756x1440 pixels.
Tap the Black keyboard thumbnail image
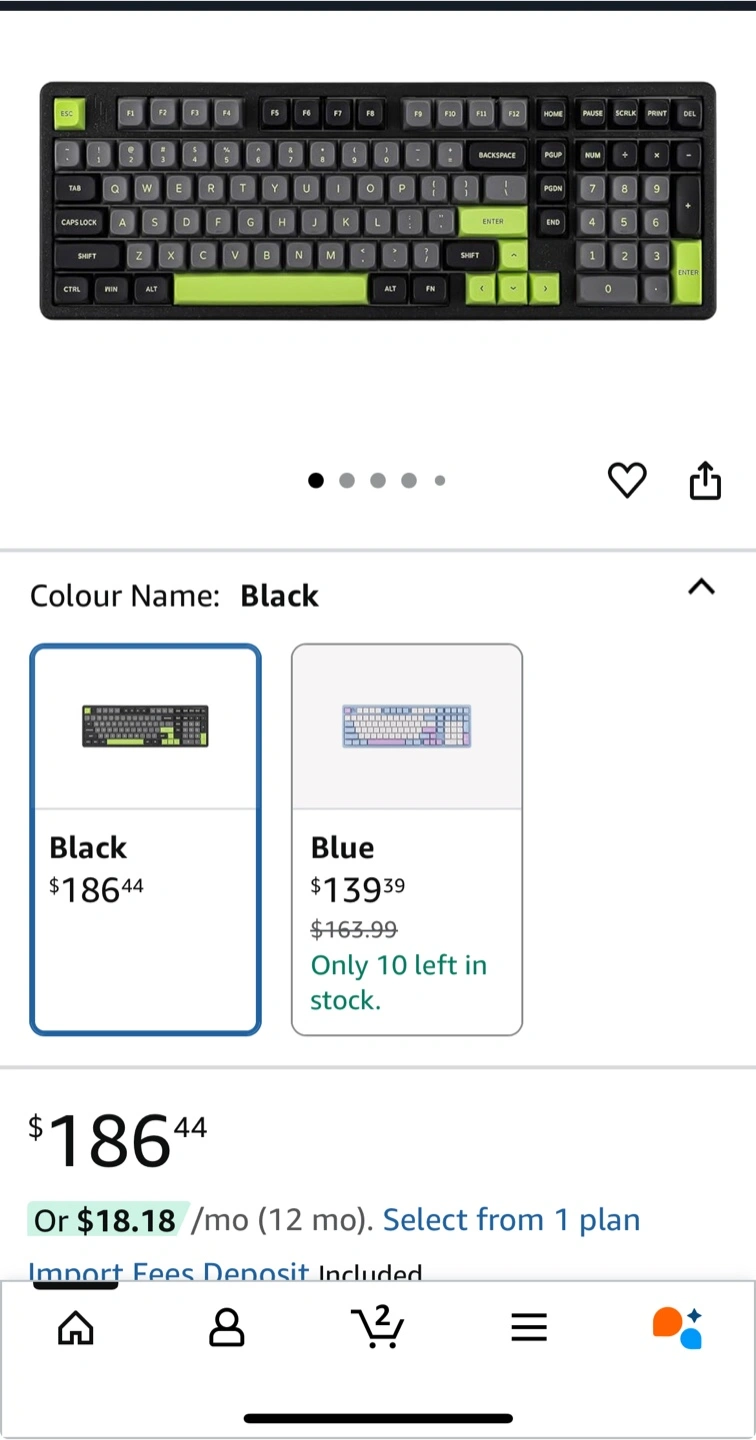pos(146,726)
